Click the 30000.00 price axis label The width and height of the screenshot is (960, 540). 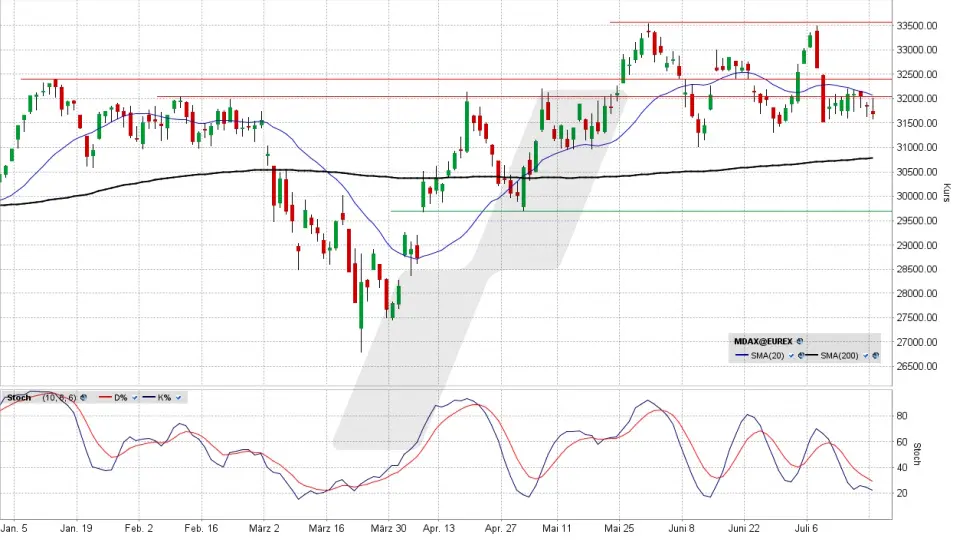(917, 196)
